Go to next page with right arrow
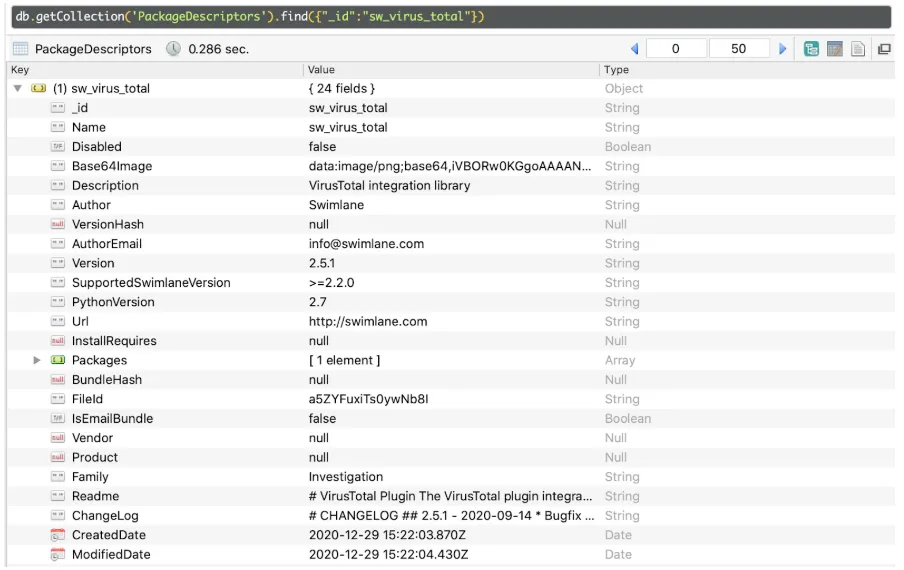The height and width of the screenshot is (570, 904). tap(782, 49)
